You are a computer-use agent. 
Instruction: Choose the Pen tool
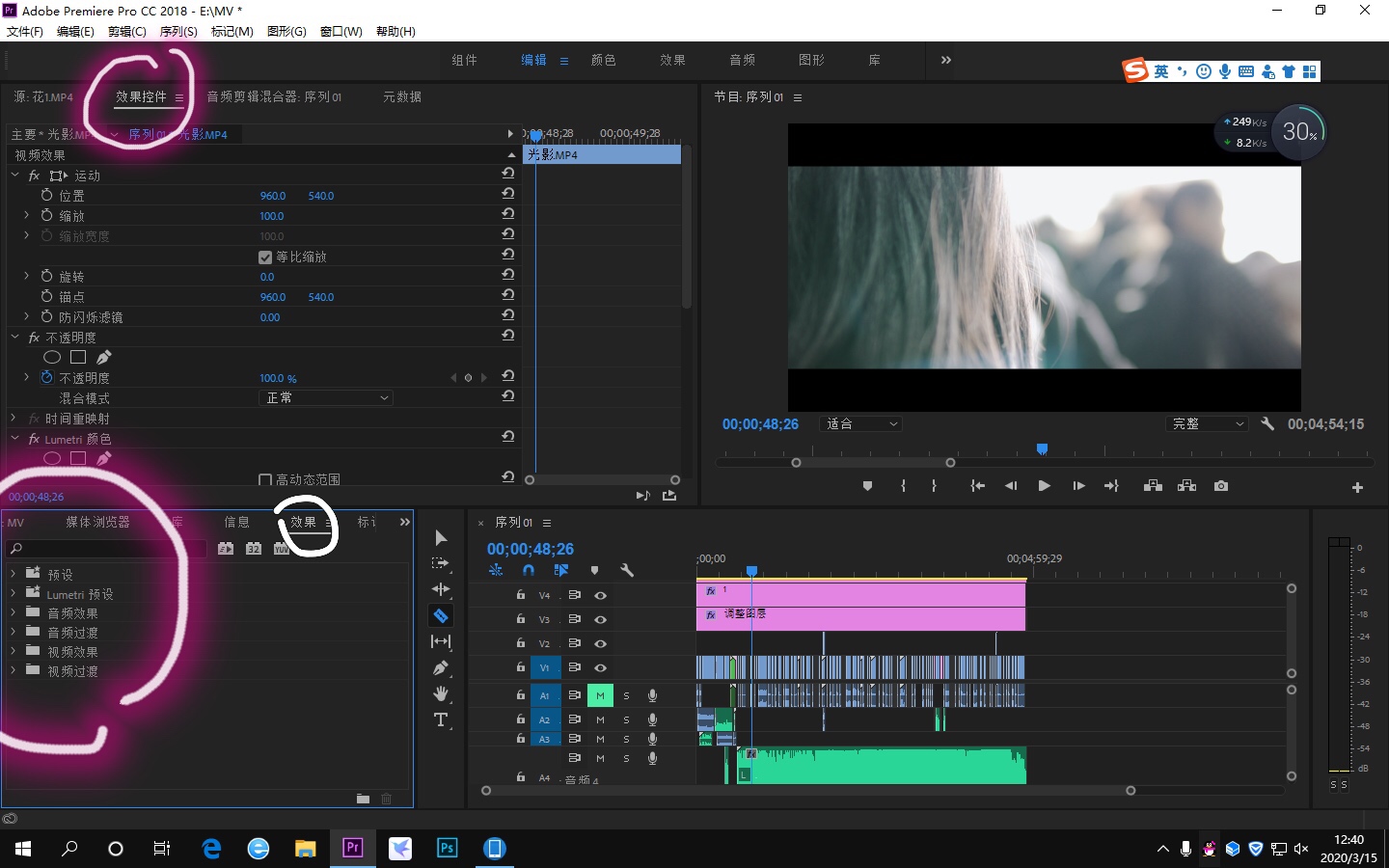coord(441,667)
